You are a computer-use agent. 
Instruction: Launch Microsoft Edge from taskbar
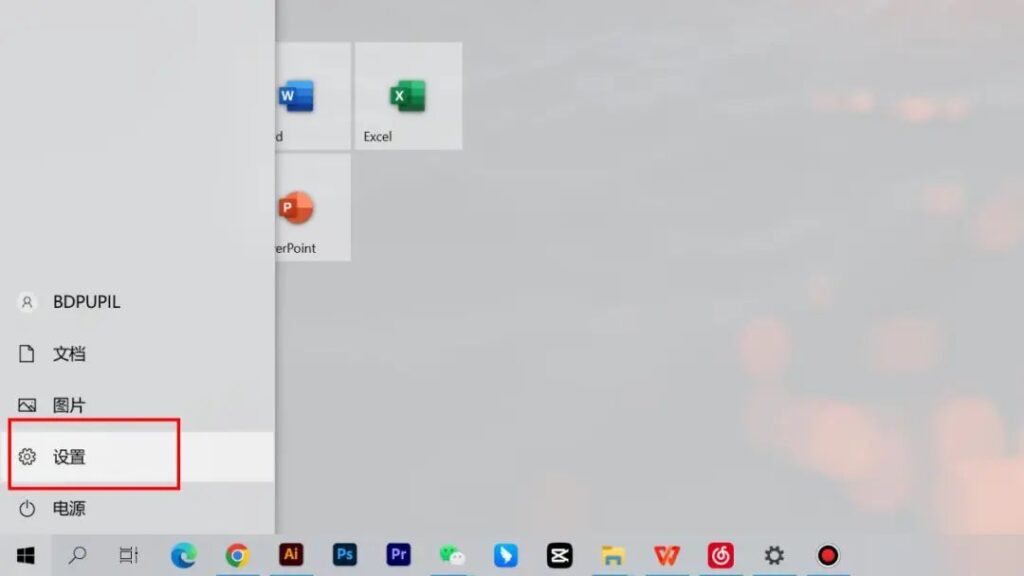tap(184, 556)
